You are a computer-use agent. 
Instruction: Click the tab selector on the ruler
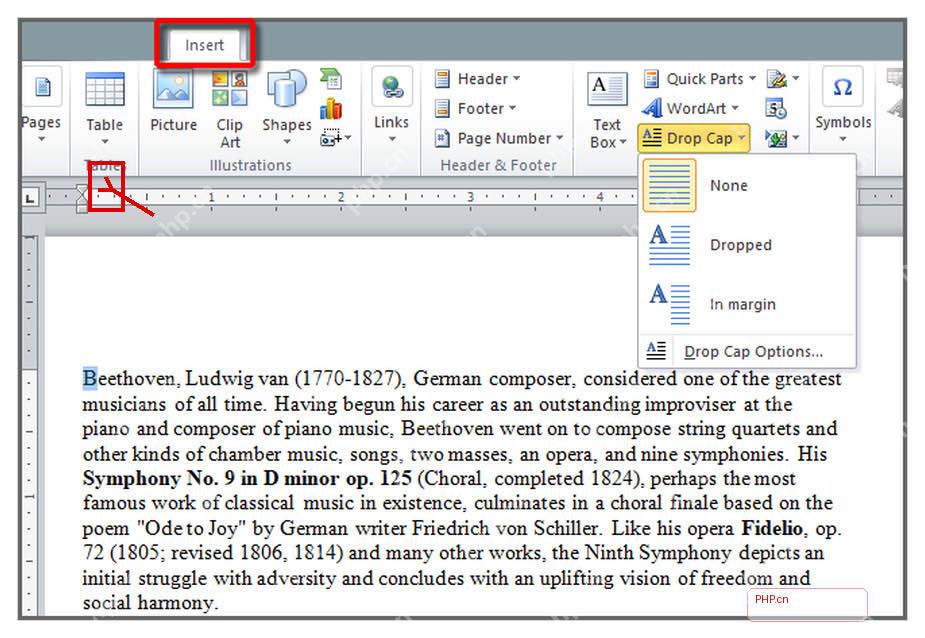point(30,197)
